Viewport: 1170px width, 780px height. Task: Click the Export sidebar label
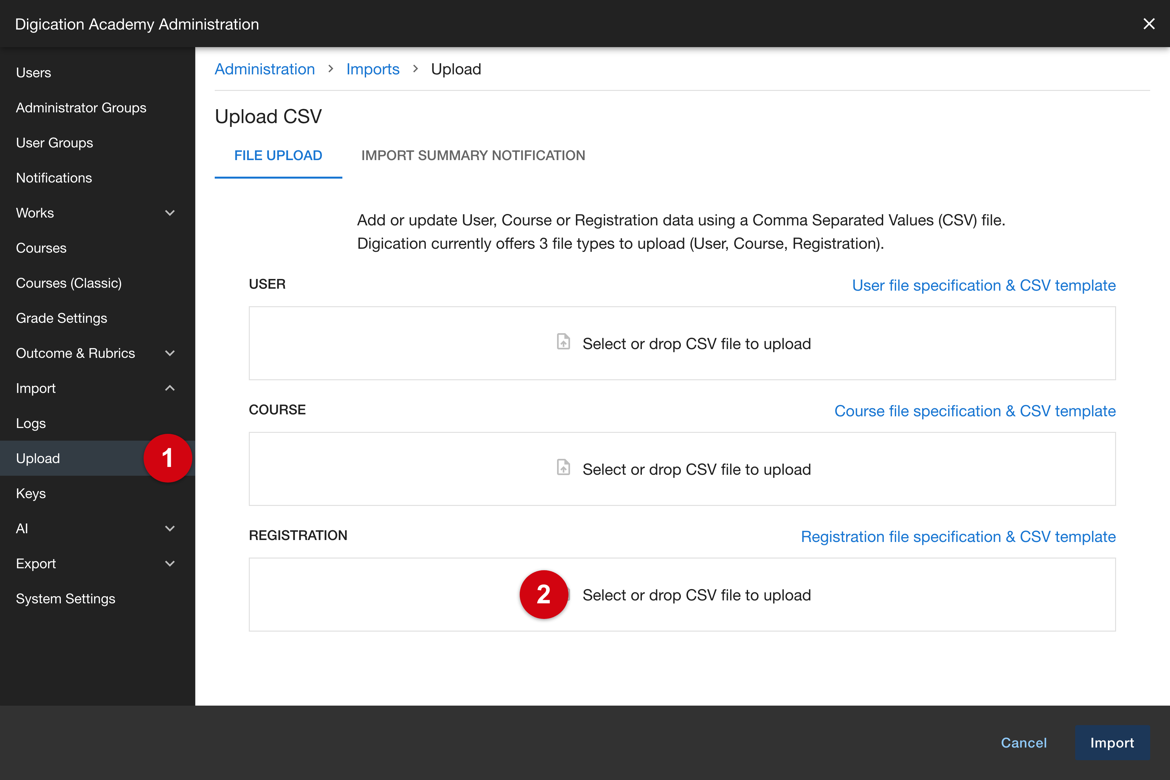click(x=36, y=564)
